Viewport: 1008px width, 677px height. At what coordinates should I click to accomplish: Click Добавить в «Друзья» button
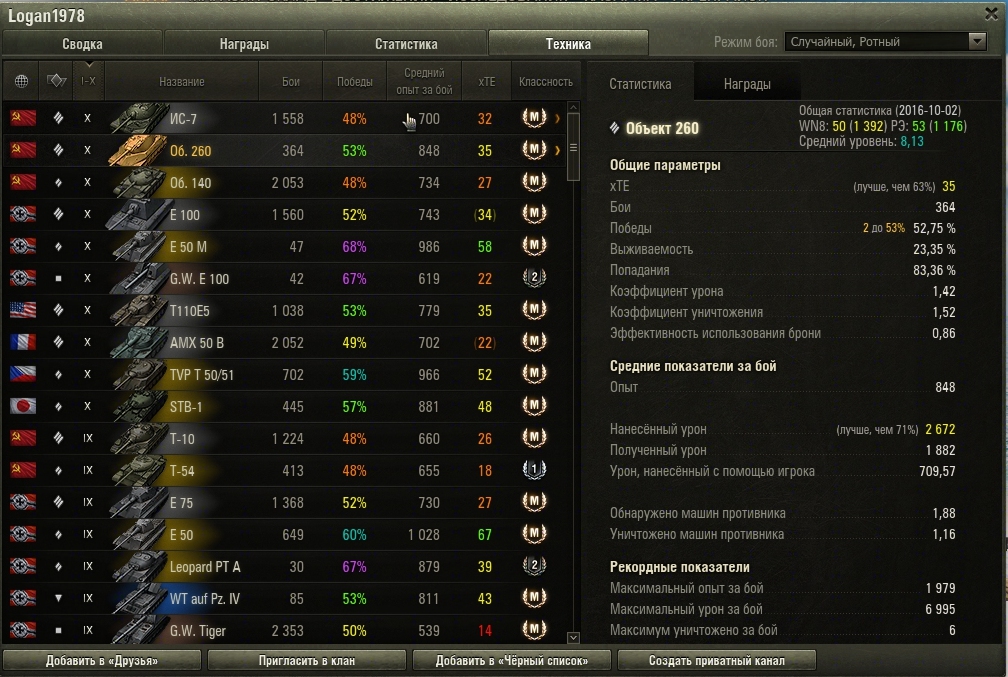102,660
